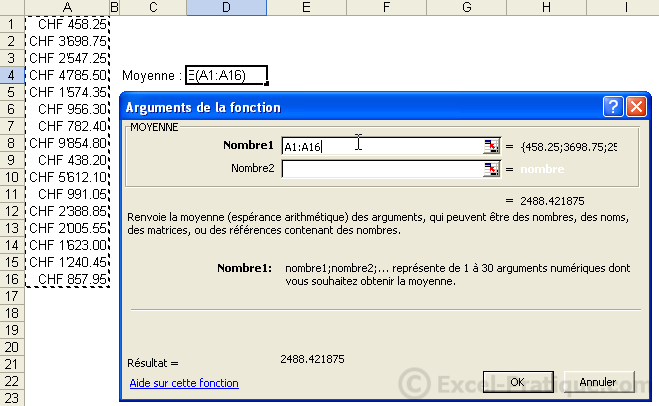Click the Résultat = label
Viewport: 659px width, 406px height.
click(x=153, y=363)
